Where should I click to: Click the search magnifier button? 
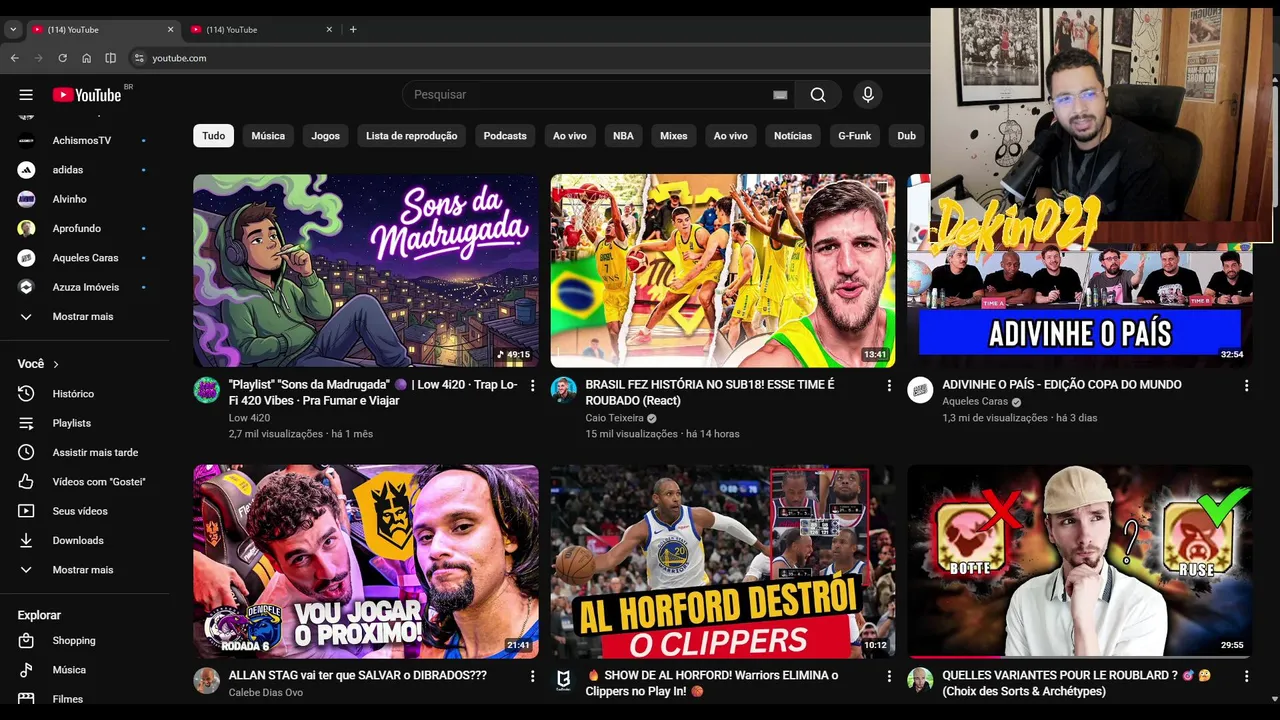(818, 95)
